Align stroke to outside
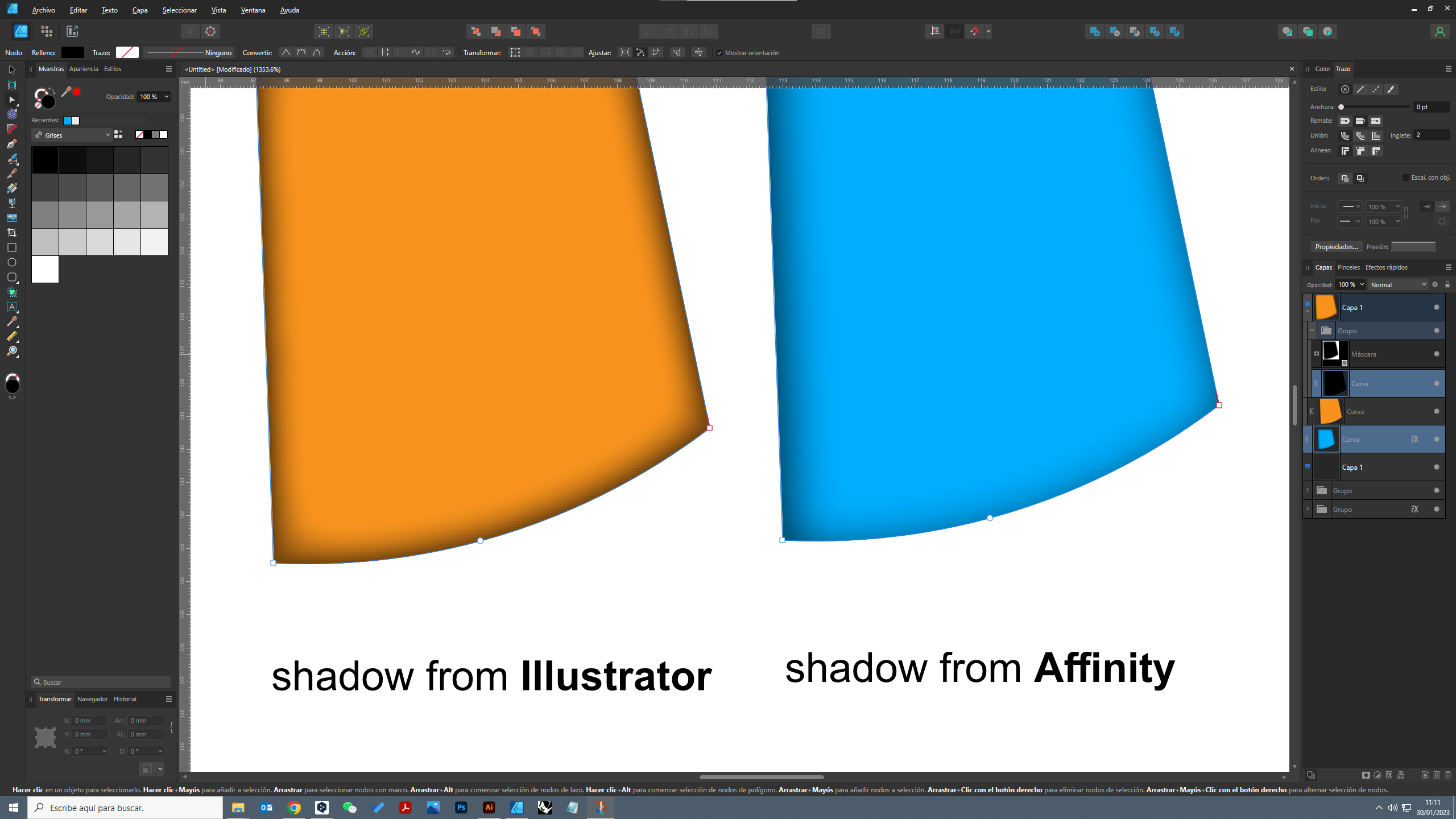 pyautogui.click(x=1376, y=151)
